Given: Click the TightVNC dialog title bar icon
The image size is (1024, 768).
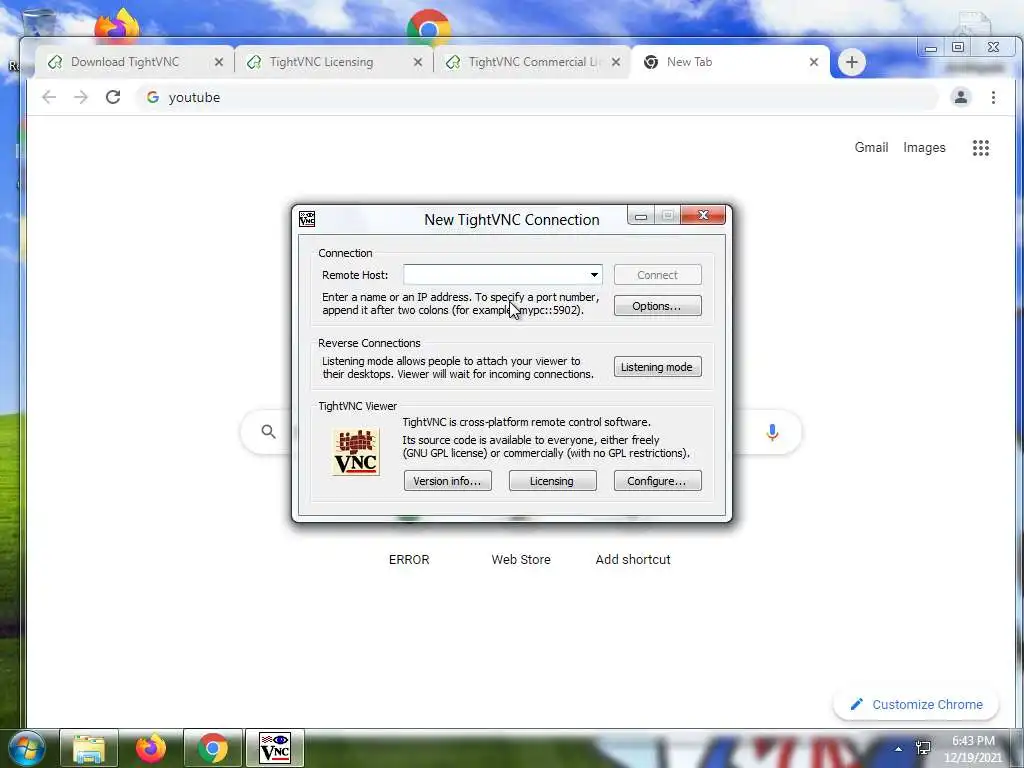Looking at the screenshot, I should tap(307, 219).
